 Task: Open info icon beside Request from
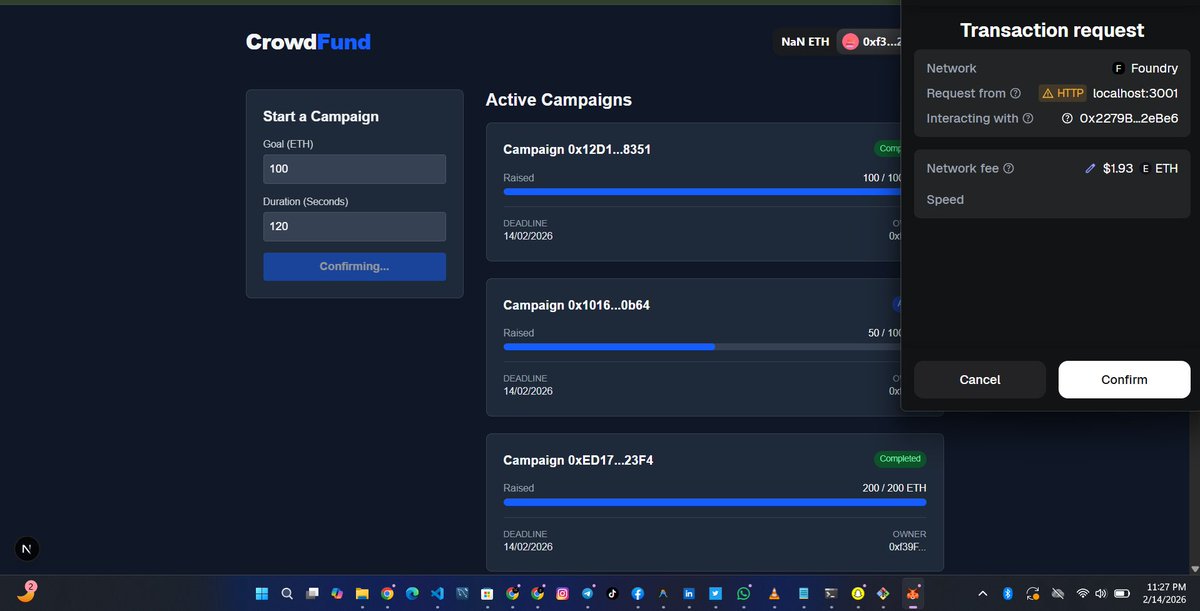[1015, 93]
